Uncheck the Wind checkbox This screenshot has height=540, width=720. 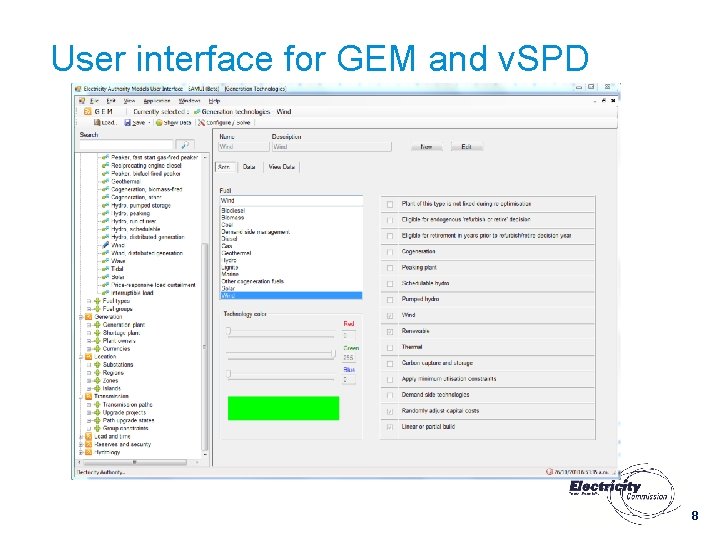[x=390, y=316]
